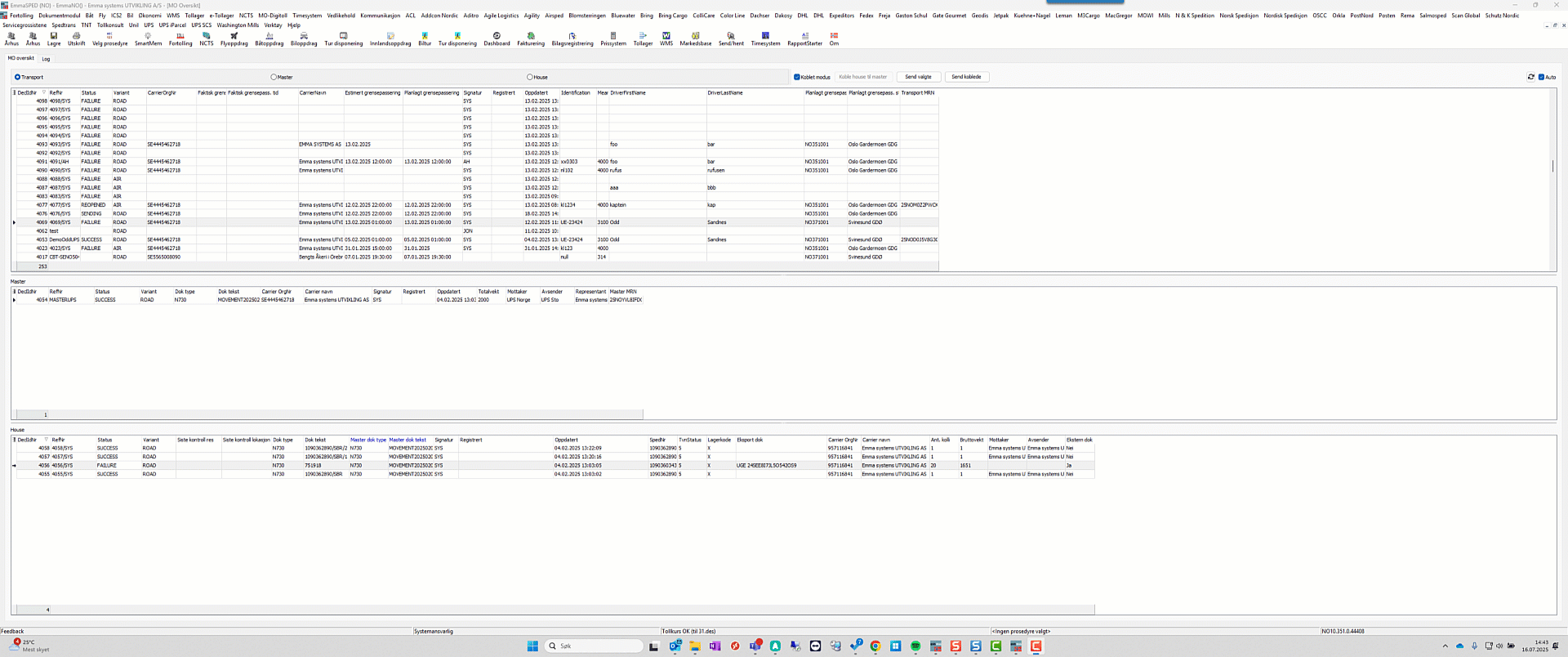Image resolution: width=1568 pixels, height=657 pixels.
Task: Open the Vedlikehold menu
Action: (x=341, y=16)
